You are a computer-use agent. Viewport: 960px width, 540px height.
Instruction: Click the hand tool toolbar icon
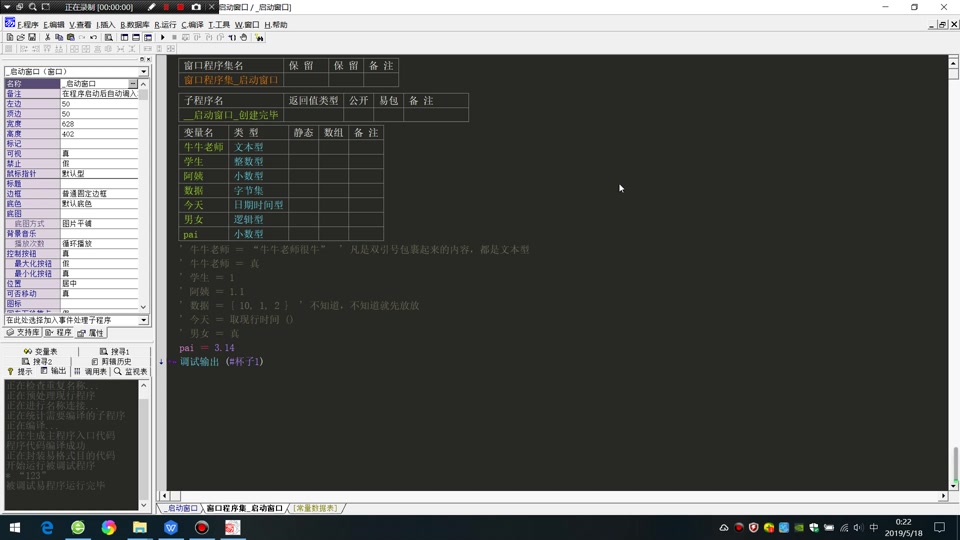click(x=244, y=37)
